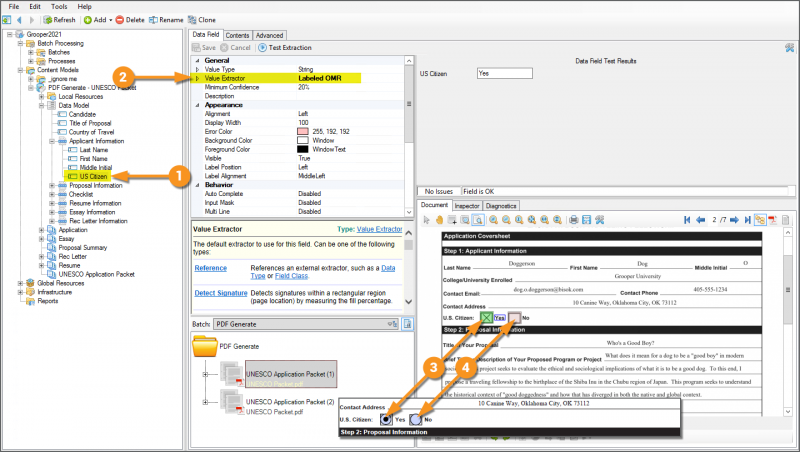Select UNESCO Application Packet (1) folder
800x452 pixels.
290,374
